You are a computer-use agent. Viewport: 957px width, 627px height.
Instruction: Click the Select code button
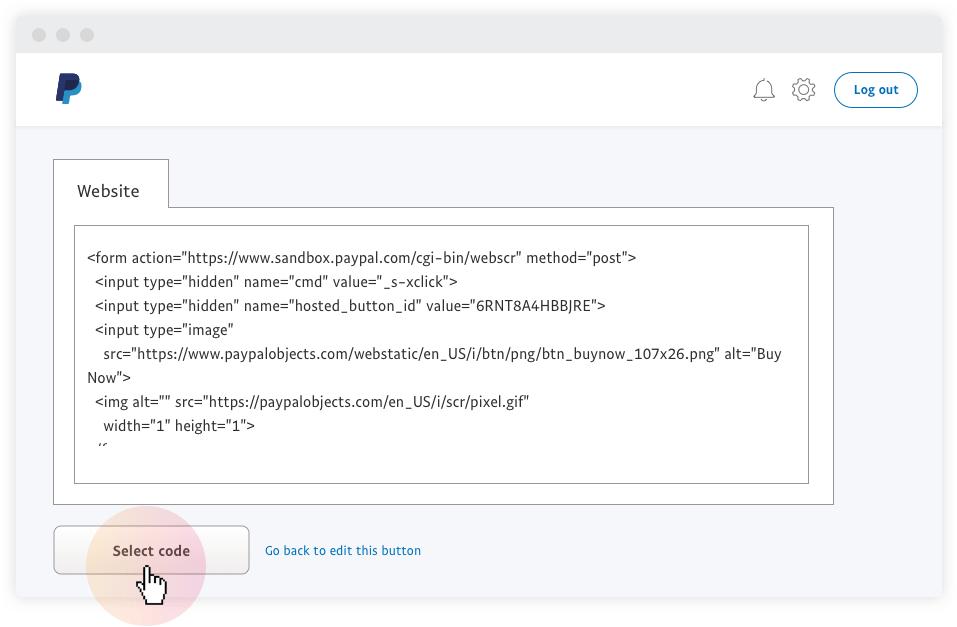pyautogui.click(x=151, y=550)
